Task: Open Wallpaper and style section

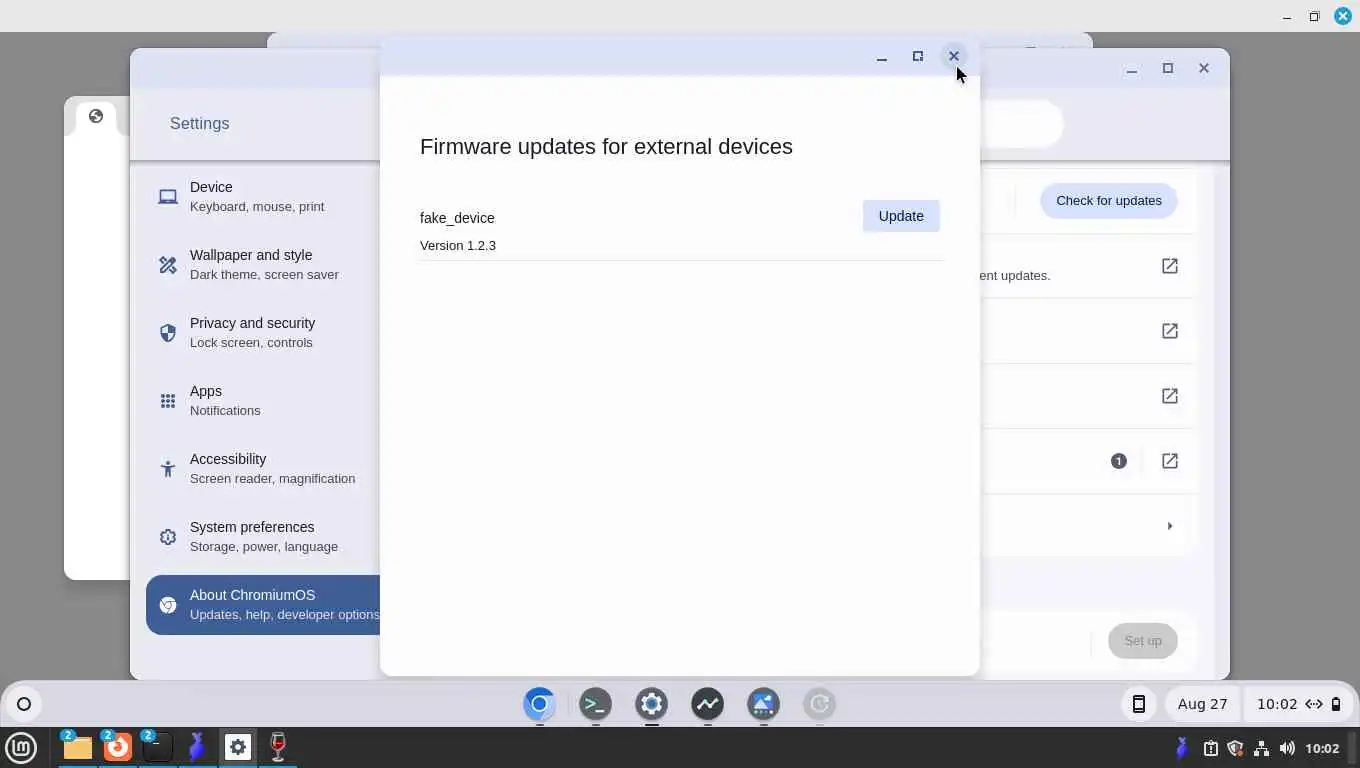Action: pyautogui.click(x=262, y=264)
